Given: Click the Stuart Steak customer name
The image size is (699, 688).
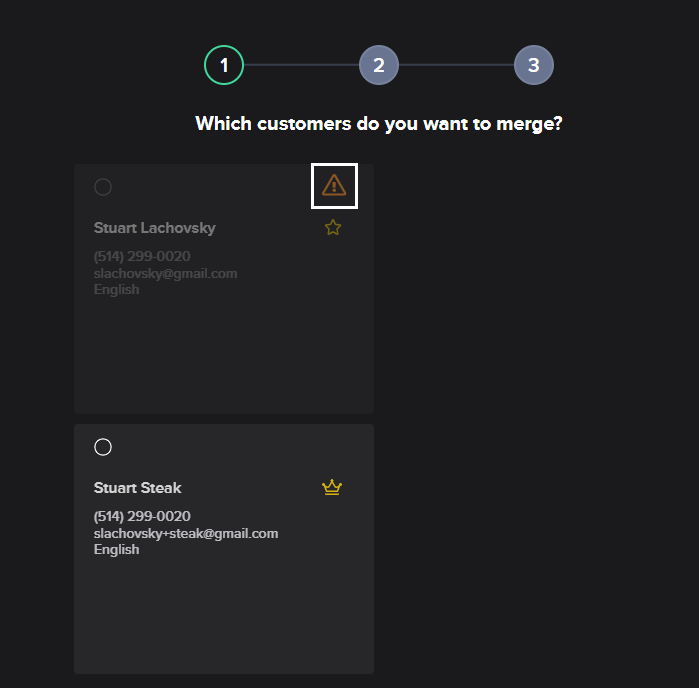Looking at the screenshot, I should [138, 488].
